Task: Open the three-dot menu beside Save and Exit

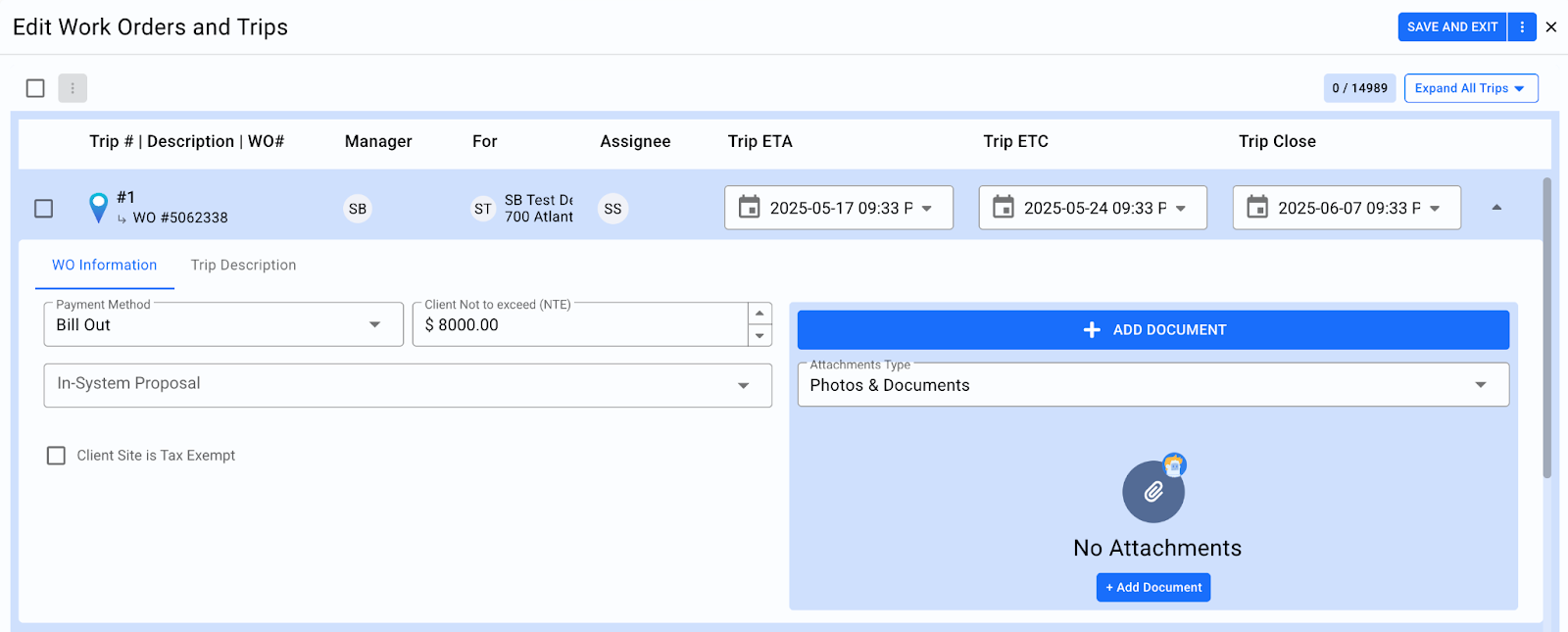Action: [x=1522, y=27]
